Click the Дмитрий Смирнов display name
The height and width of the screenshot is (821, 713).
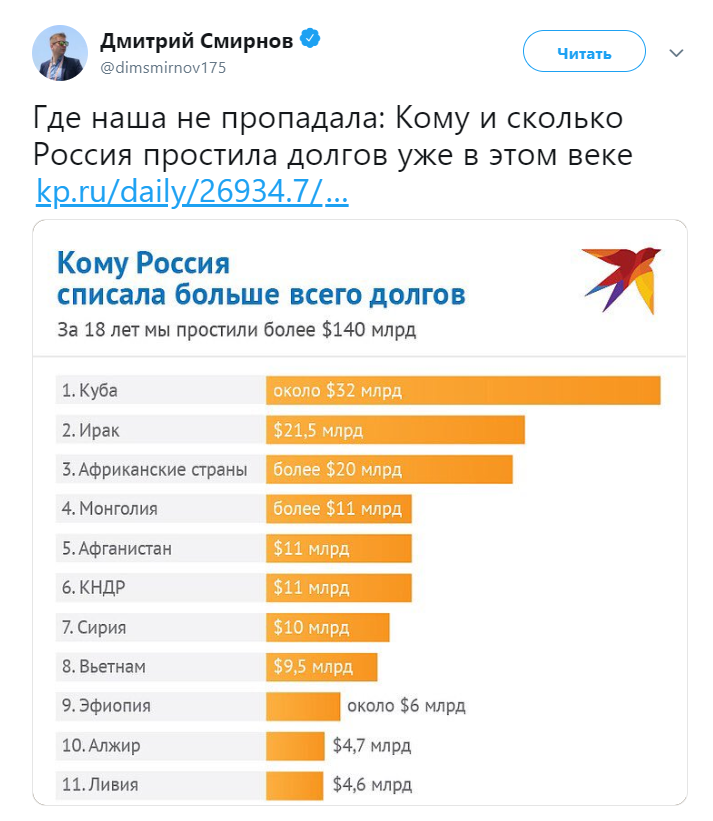coord(196,40)
